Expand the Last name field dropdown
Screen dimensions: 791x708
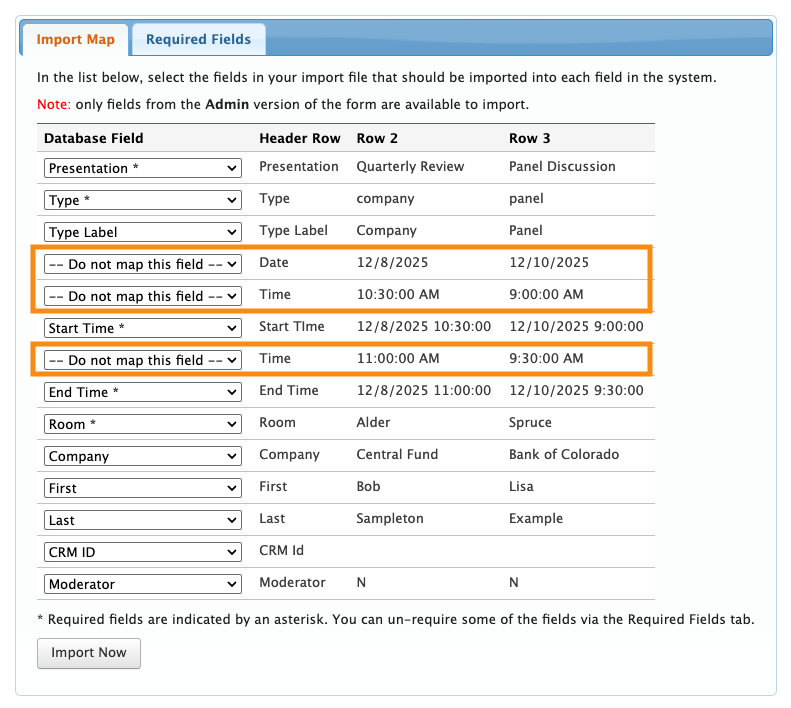[x=142, y=520]
